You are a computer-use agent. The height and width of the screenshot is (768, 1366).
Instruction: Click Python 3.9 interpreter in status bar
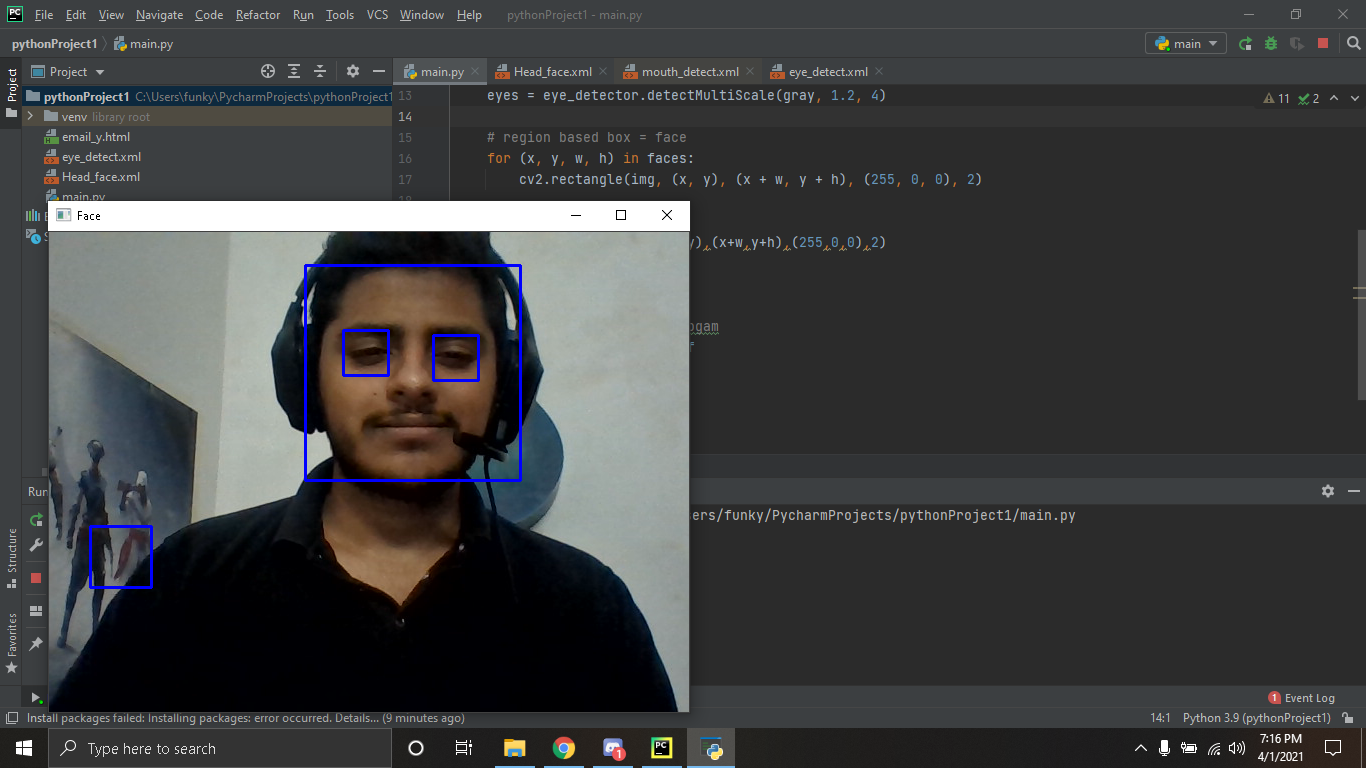point(1256,718)
